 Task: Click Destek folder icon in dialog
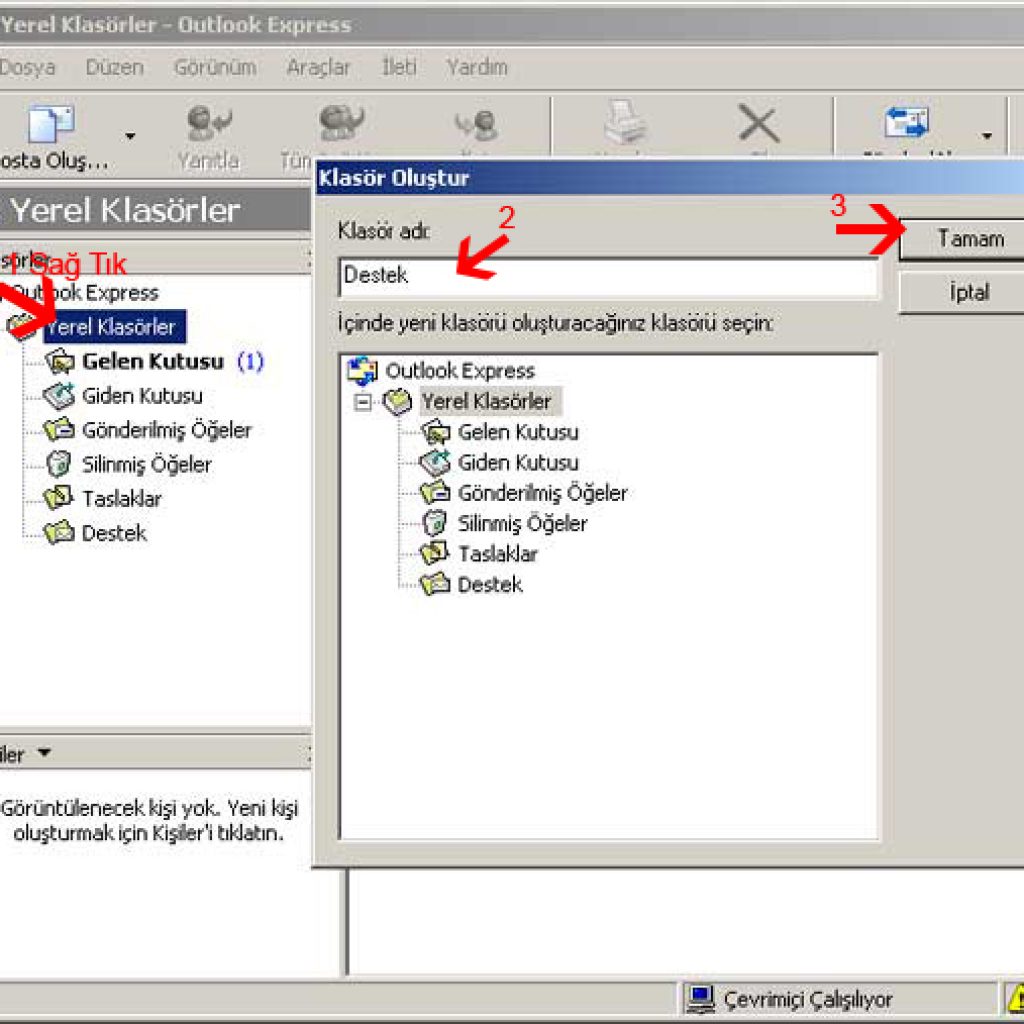[x=435, y=584]
